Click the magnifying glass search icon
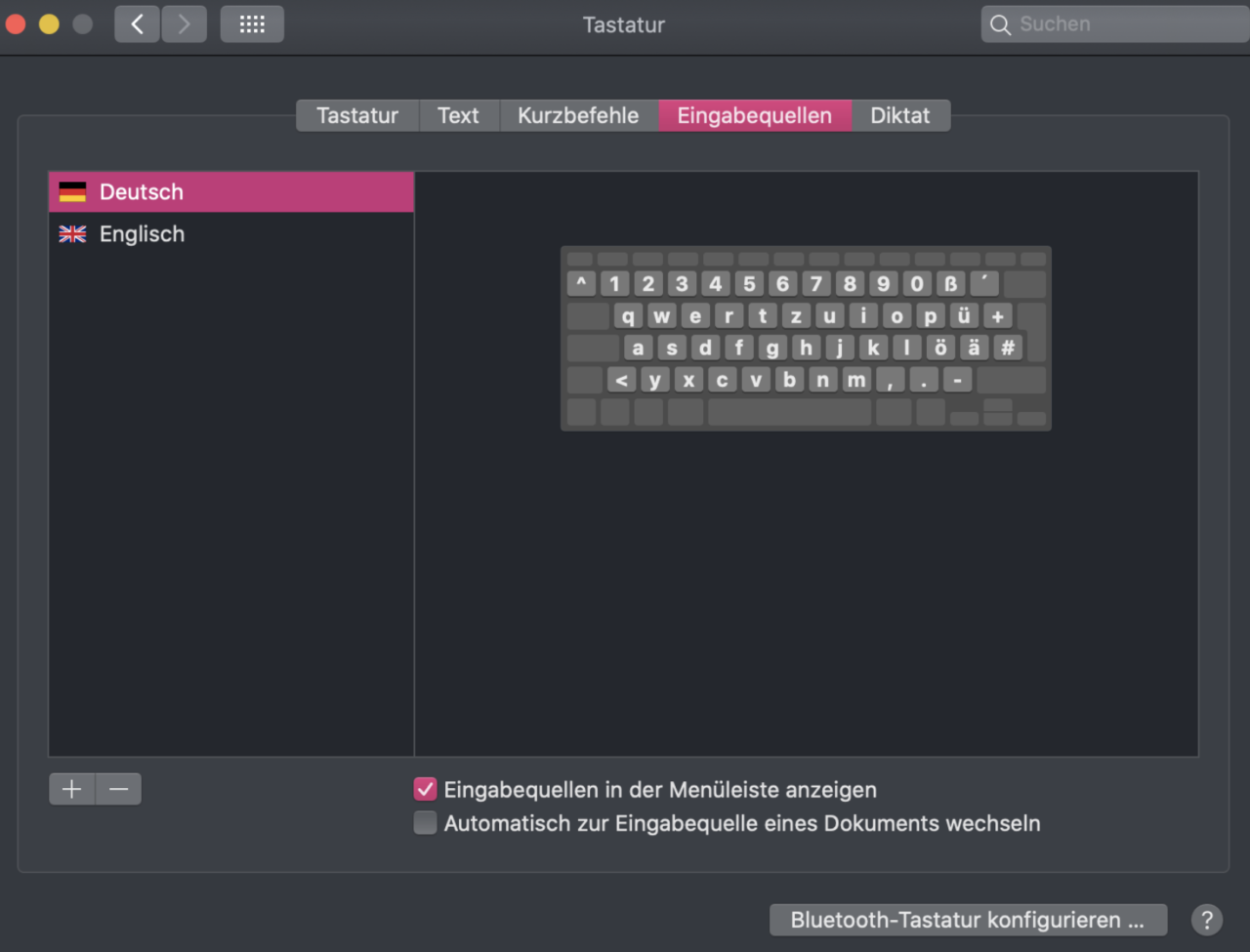This screenshot has height=952, width=1250. (x=1000, y=25)
